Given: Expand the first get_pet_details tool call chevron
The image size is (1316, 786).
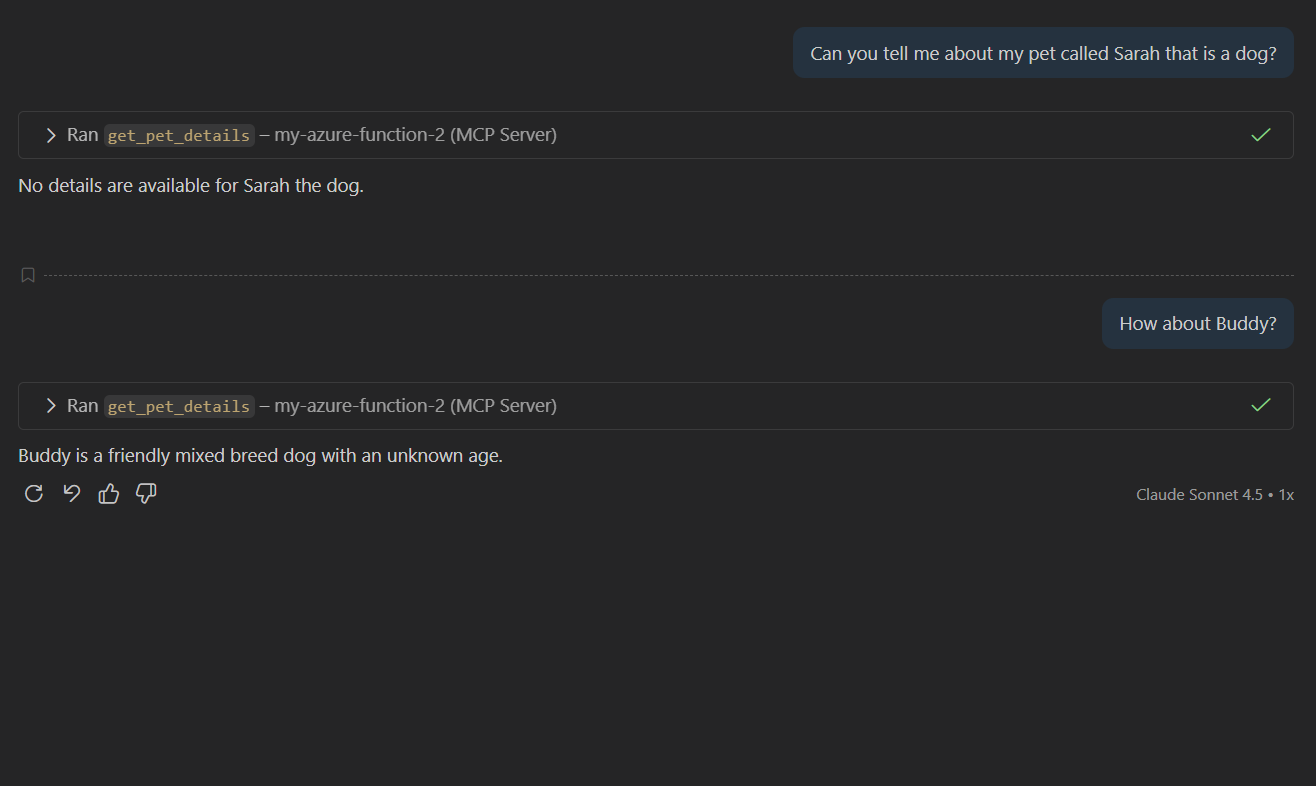Looking at the screenshot, I should coord(51,135).
